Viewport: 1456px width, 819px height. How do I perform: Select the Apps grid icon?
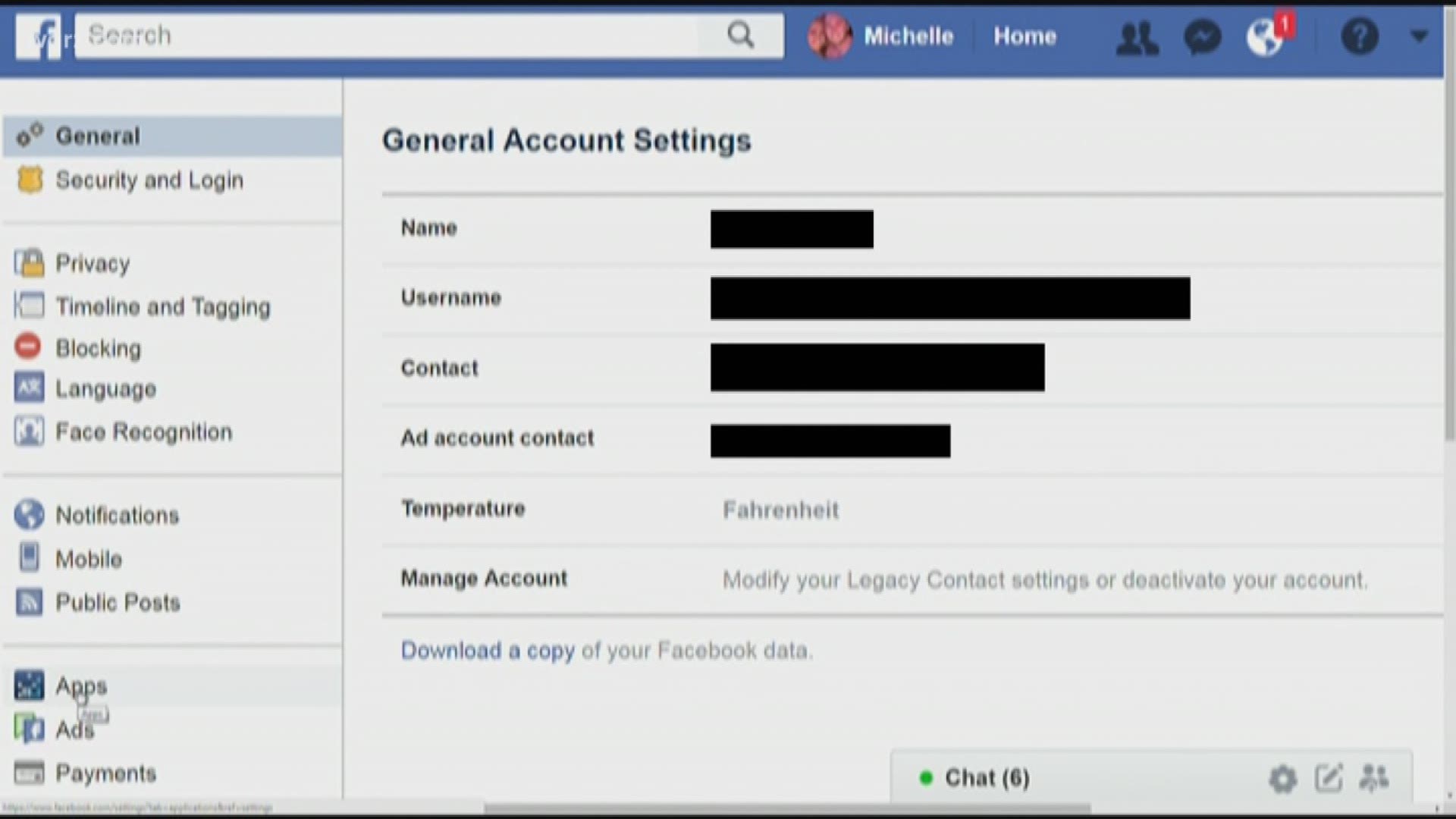(x=29, y=686)
